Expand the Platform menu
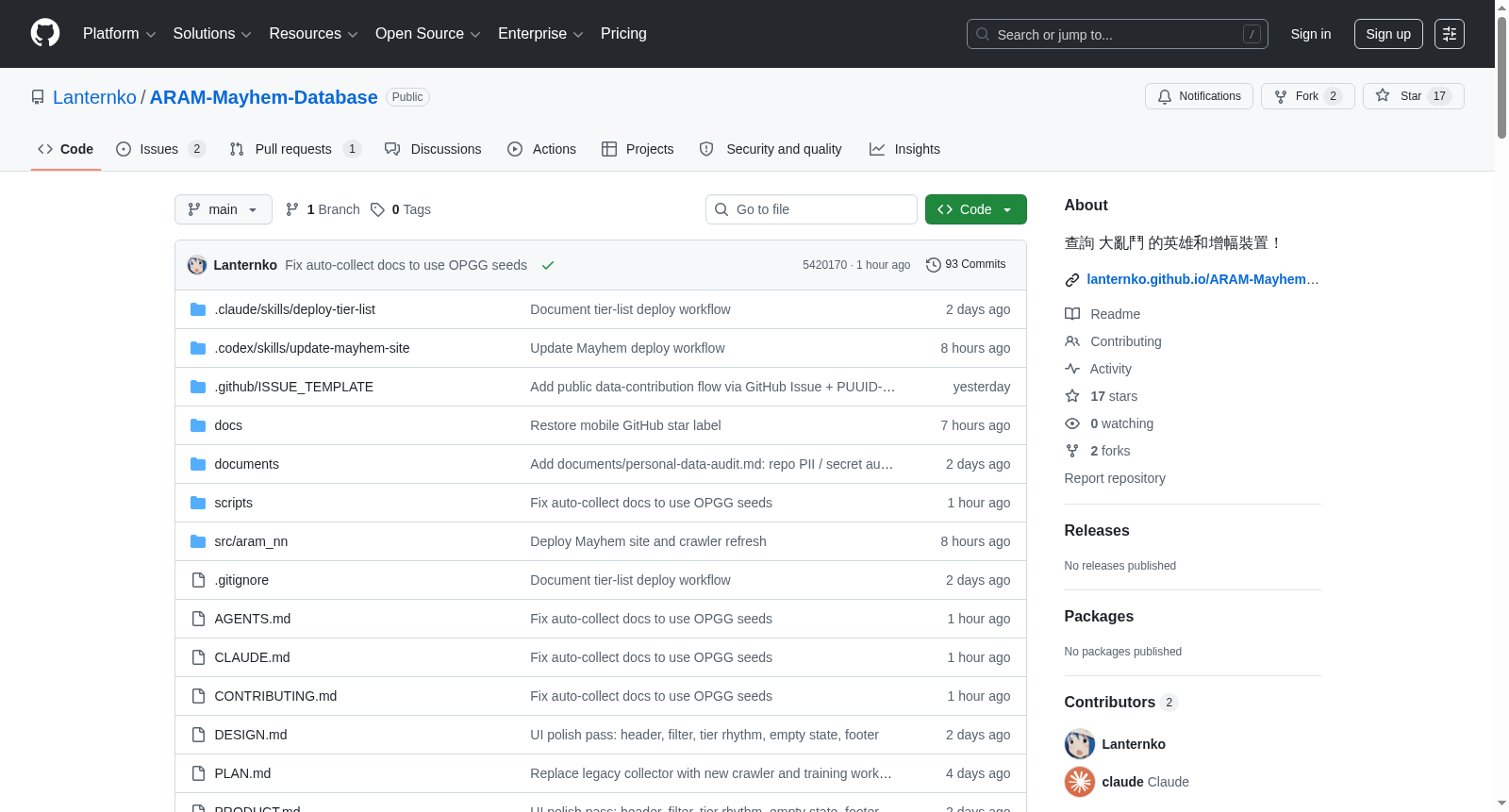 [120, 34]
